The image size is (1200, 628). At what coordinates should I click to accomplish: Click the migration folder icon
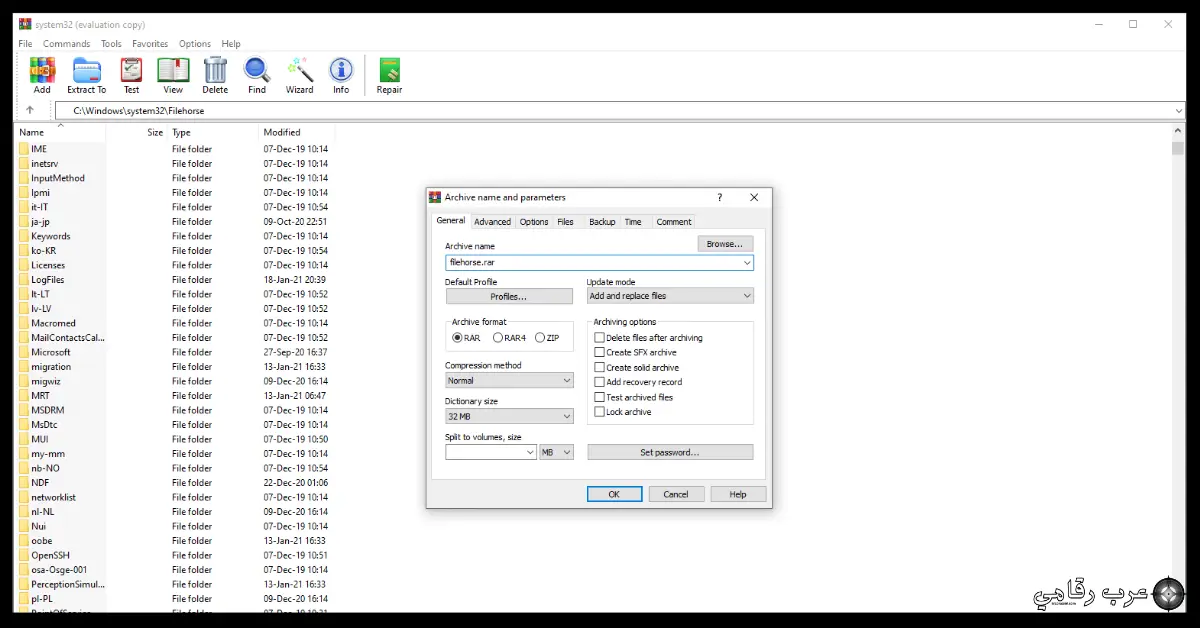click(x=24, y=367)
